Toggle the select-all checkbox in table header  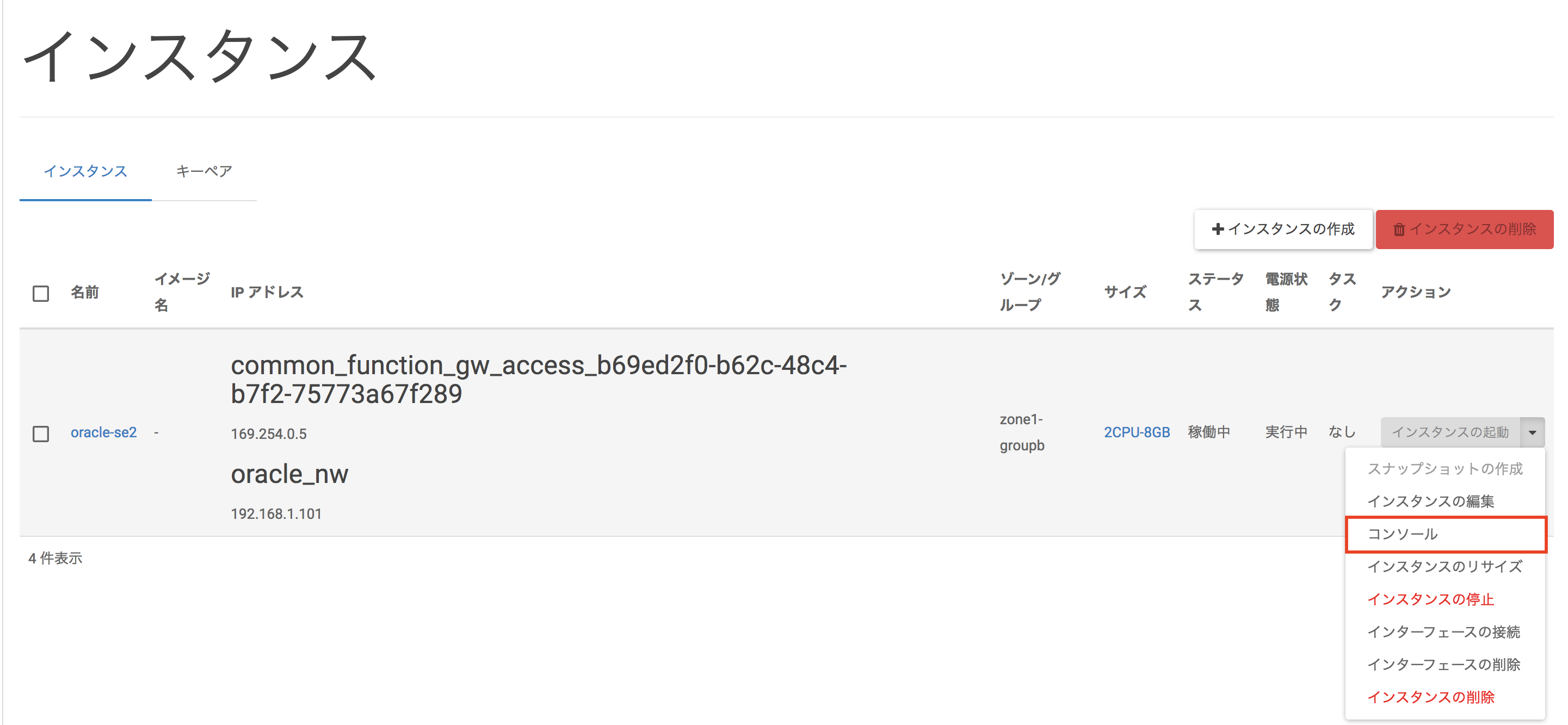pos(41,293)
